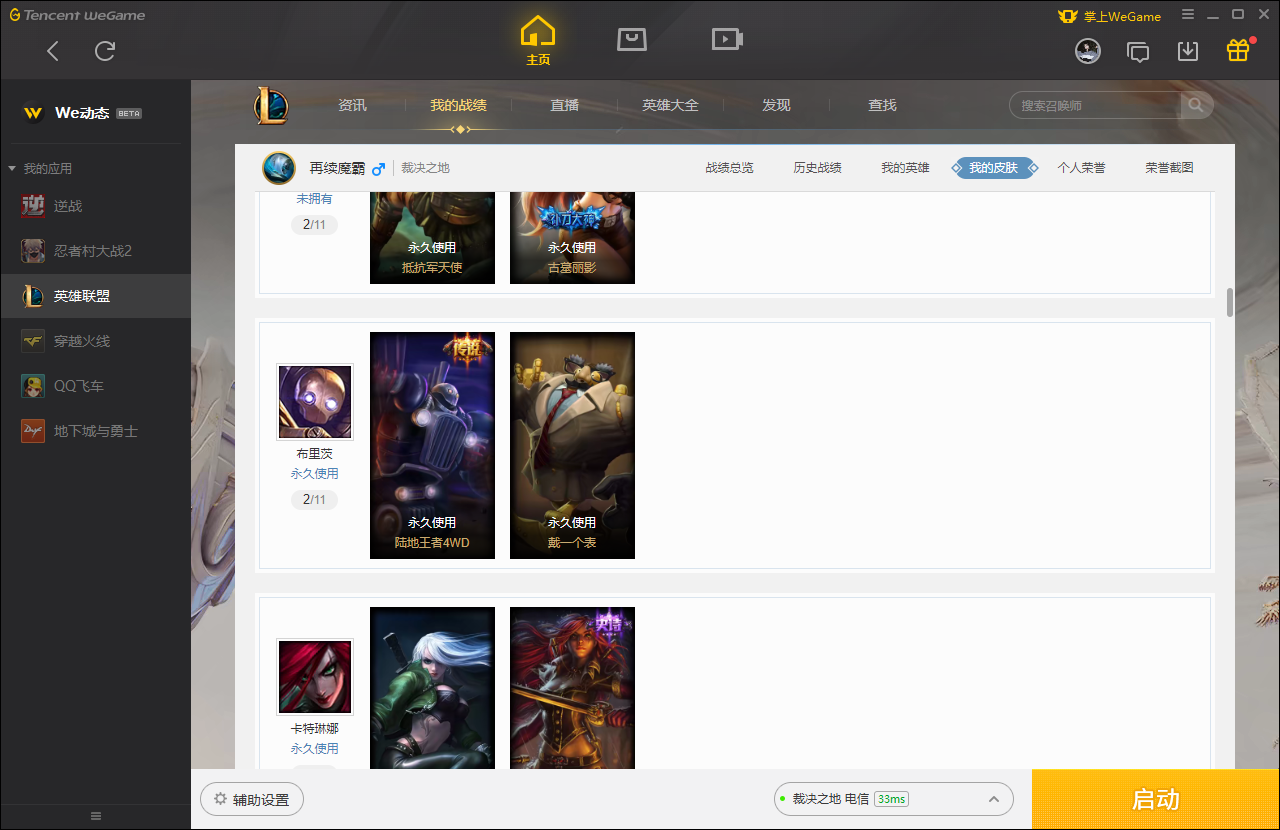Screen dimensions: 1280x830
Task: Open the store bag icon
Action: coord(632,39)
